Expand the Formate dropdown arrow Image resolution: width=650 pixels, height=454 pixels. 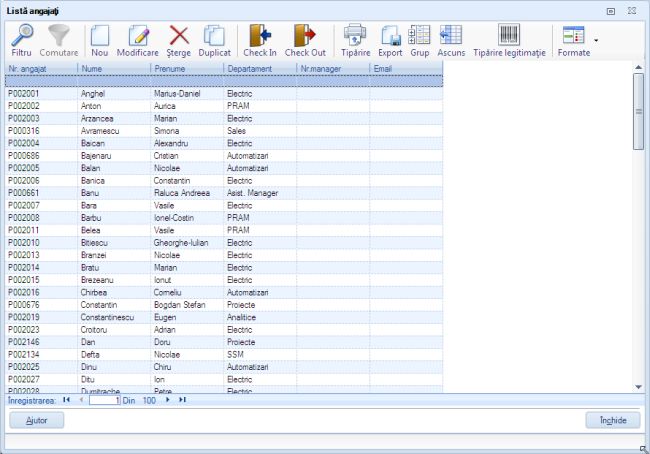pos(596,41)
